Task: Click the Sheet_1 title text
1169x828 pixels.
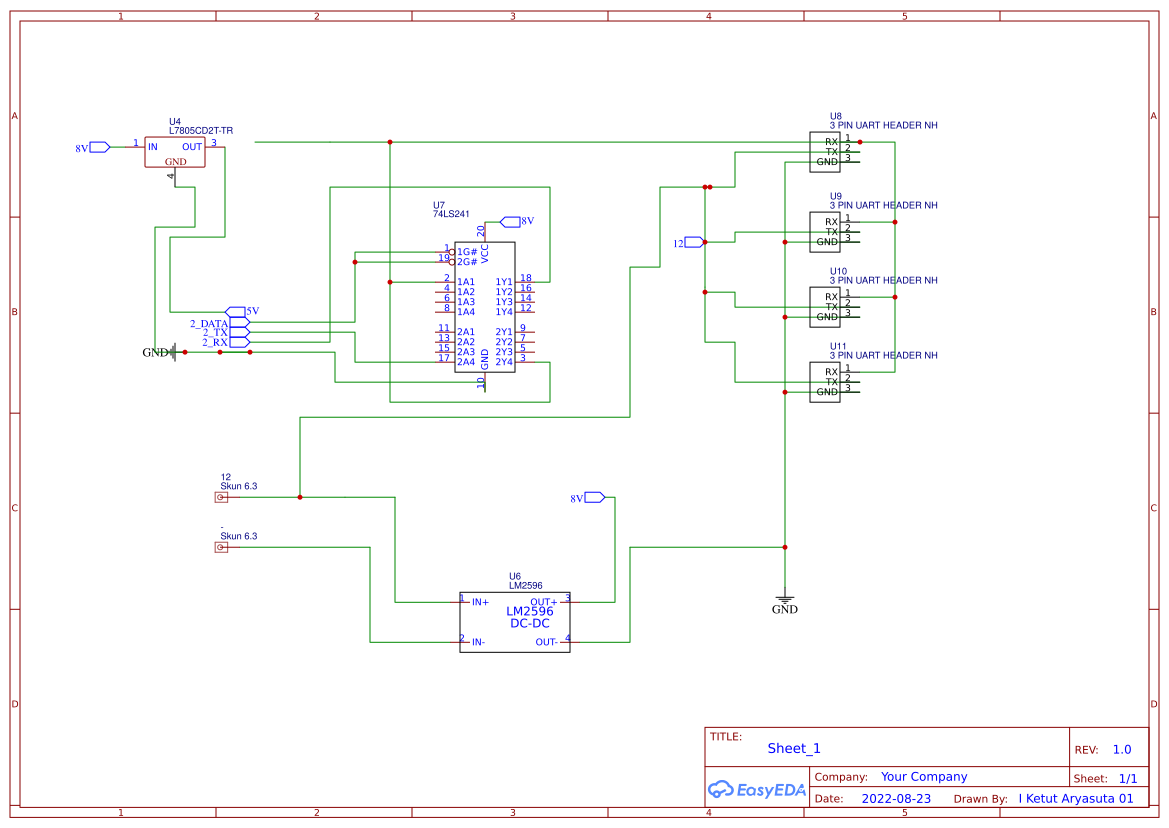Action: (x=793, y=748)
